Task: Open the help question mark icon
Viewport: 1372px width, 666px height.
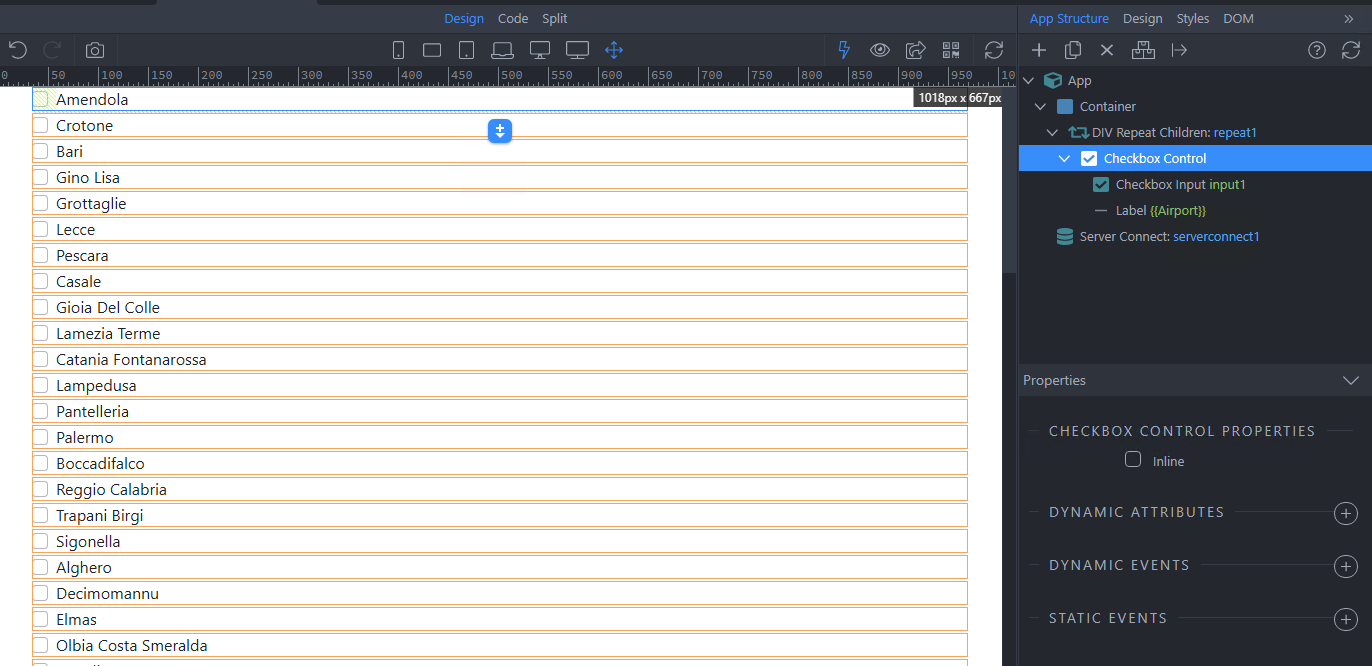Action: click(1317, 50)
